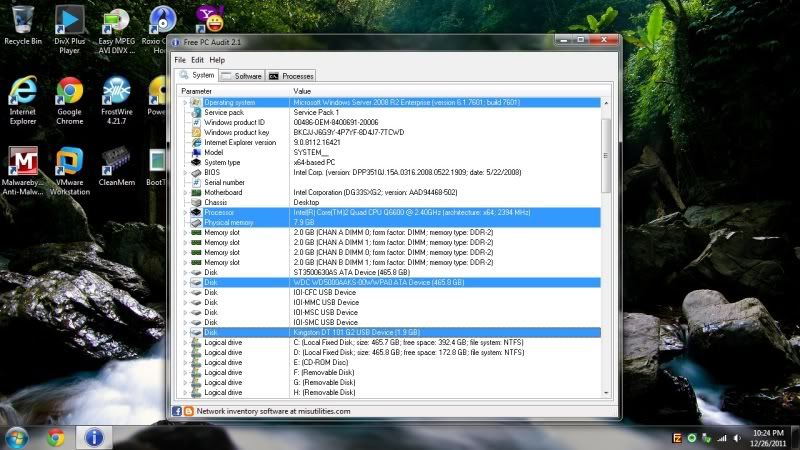Open the Recycle Bin desktop icon
The image size is (800, 450).
[22, 26]
